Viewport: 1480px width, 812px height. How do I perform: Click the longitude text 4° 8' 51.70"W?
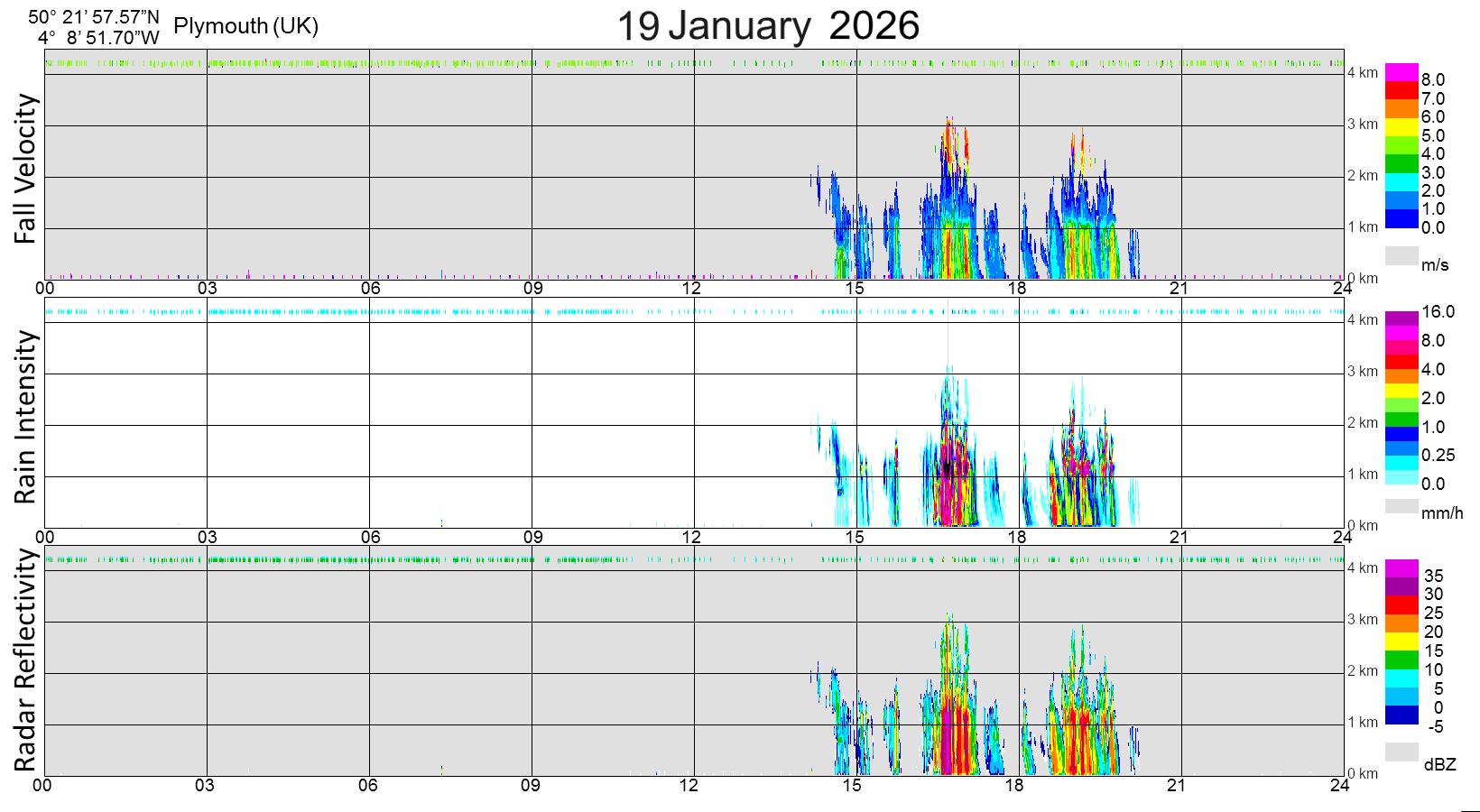coord(98,38)
